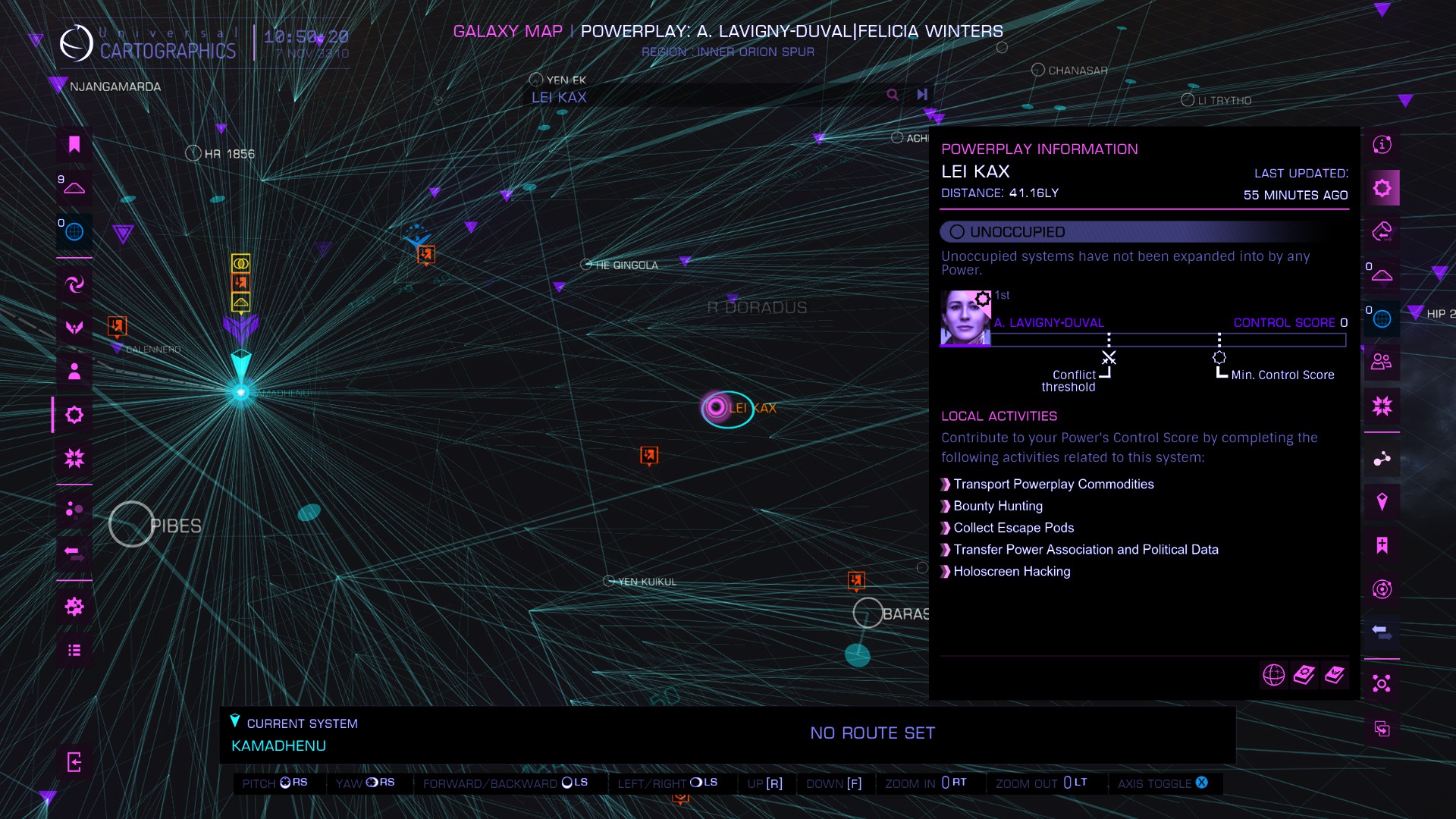Click the control score progress bar

coord(1168,340)
